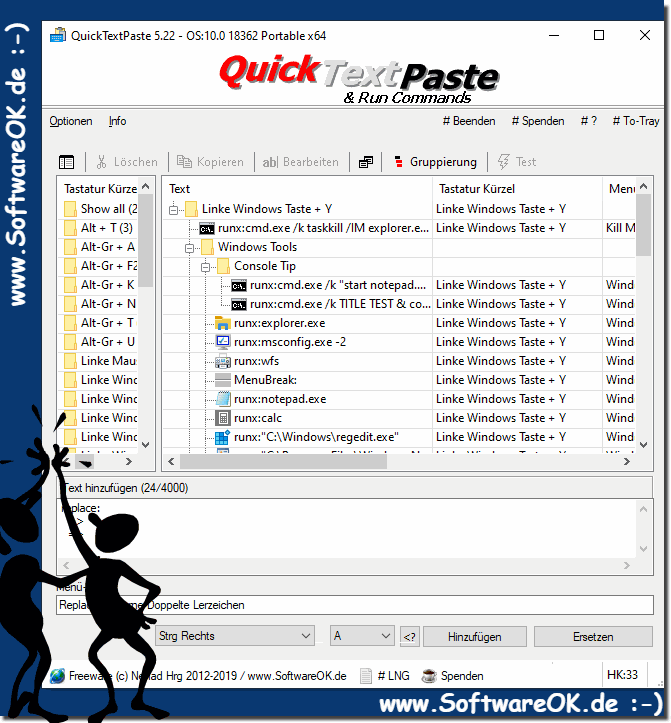The width and height of the screenshot is (671, 723).
Task: Click the # LNG language link
Action: click(393, 676)
